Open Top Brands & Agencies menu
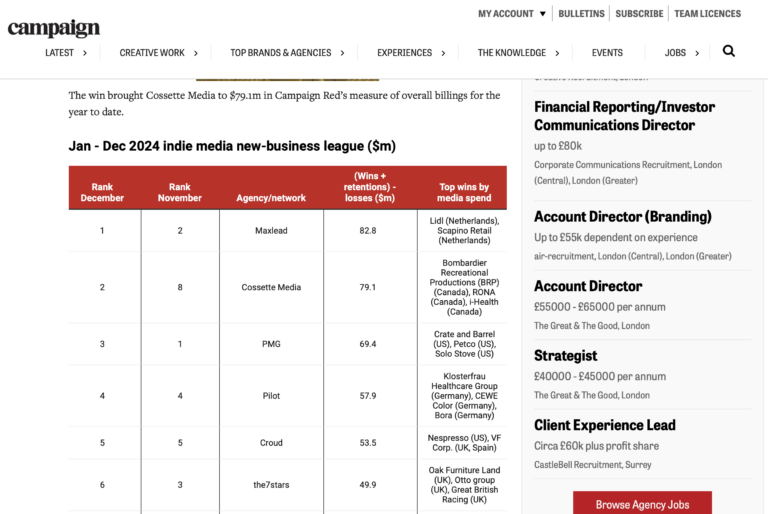Viewport: 768px width, 514px height. tap(281, 53)
